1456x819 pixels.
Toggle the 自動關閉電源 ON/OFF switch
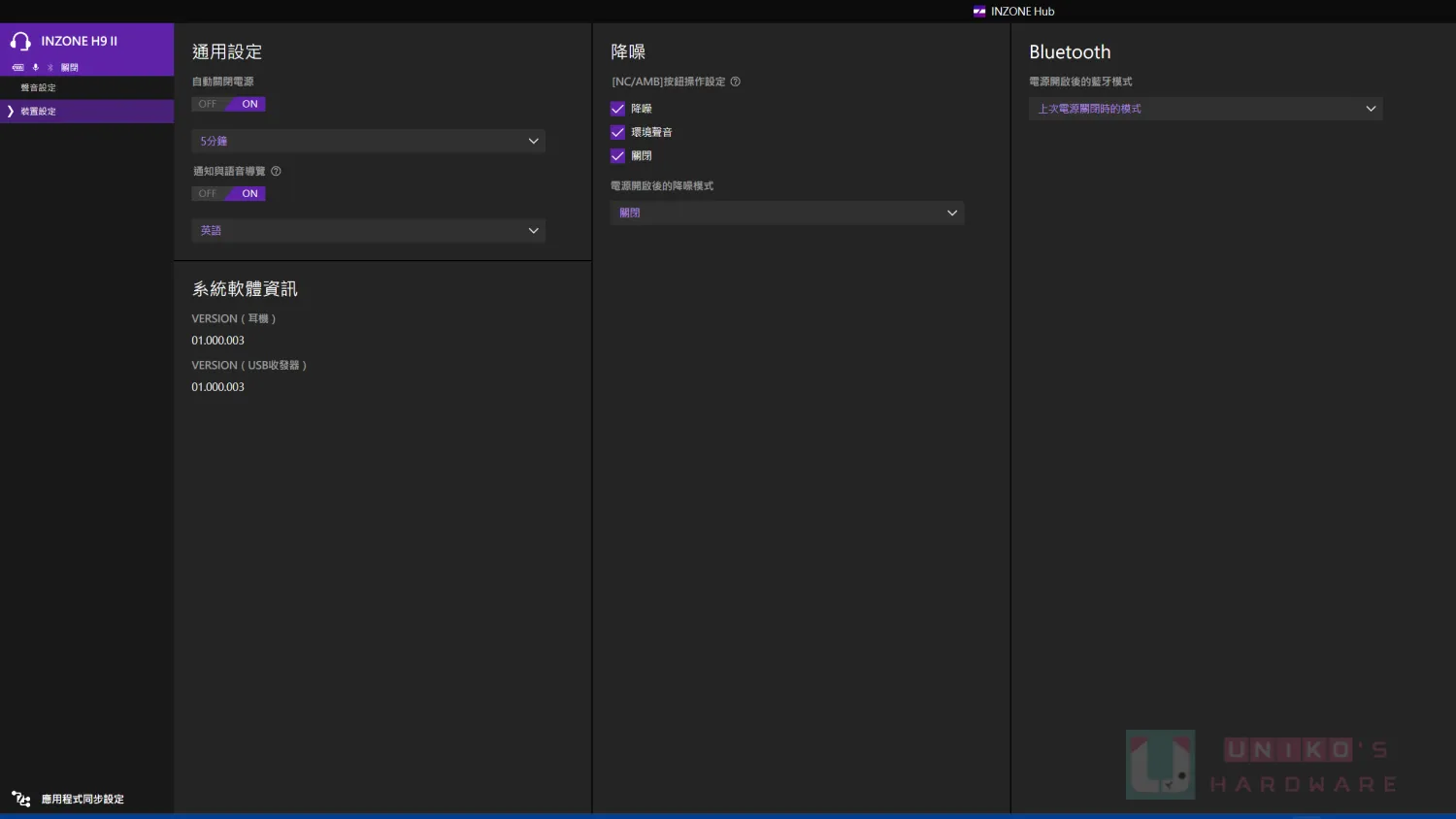click(x=229, y=104)
